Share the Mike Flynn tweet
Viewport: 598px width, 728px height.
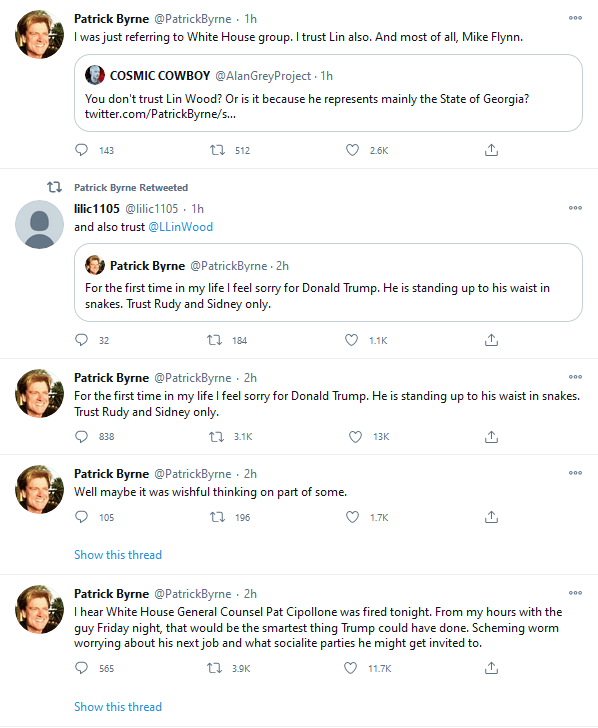coord(491,150)
